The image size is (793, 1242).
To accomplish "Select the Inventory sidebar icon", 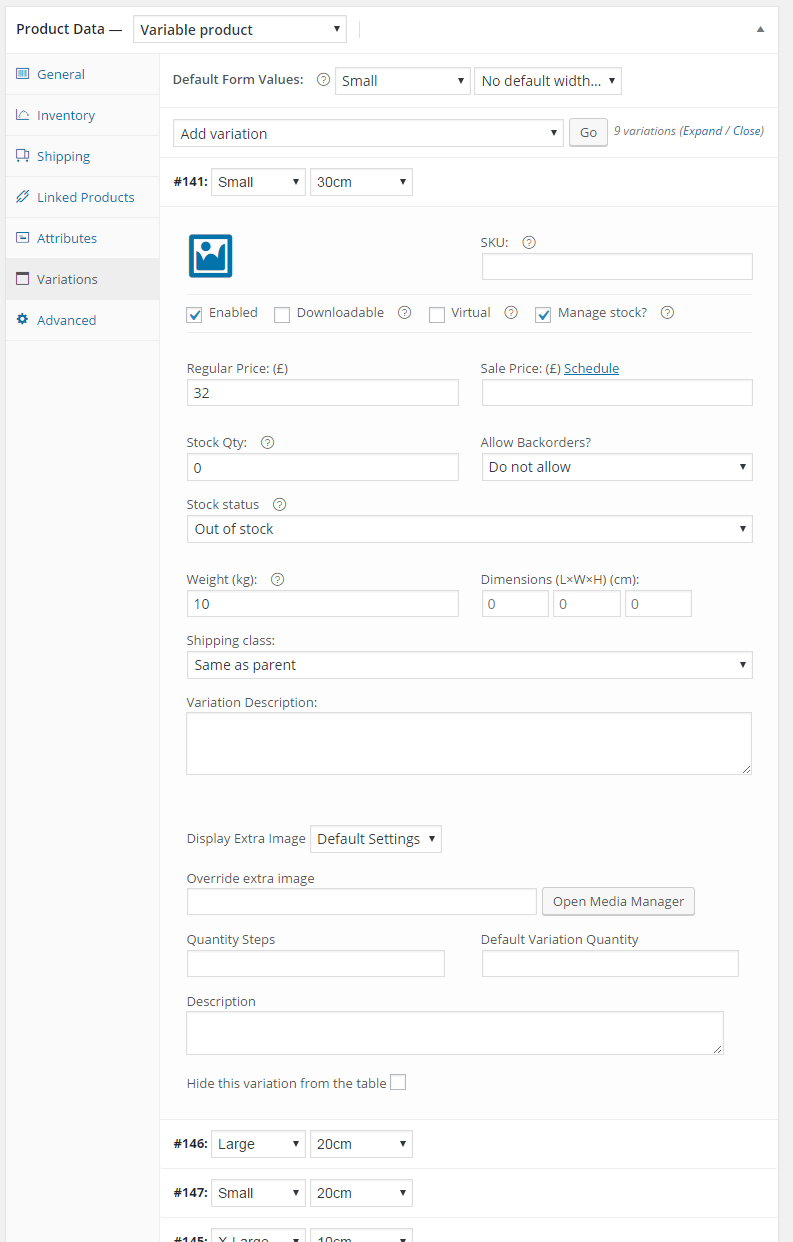I will [23, 115].
